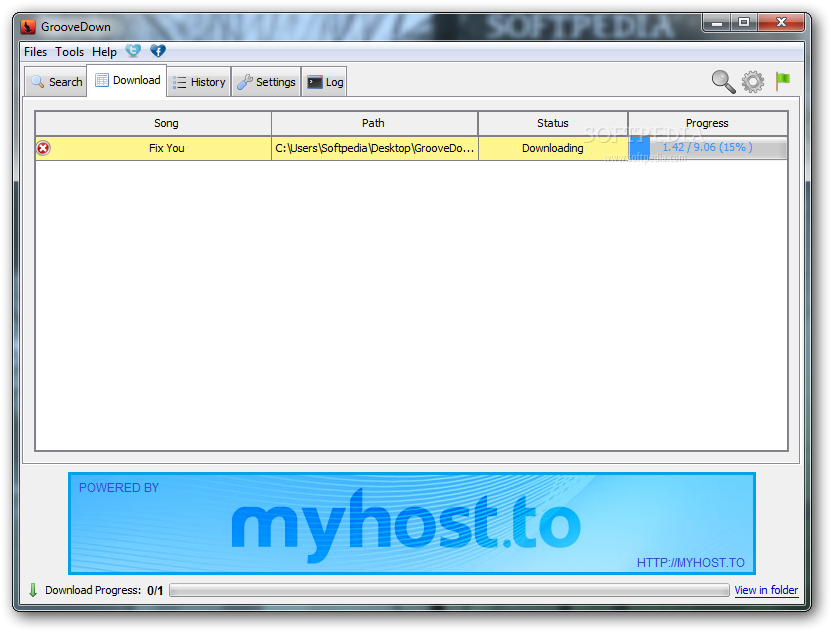
Task: Close the GrooveDown window
Action: (781, 22)
